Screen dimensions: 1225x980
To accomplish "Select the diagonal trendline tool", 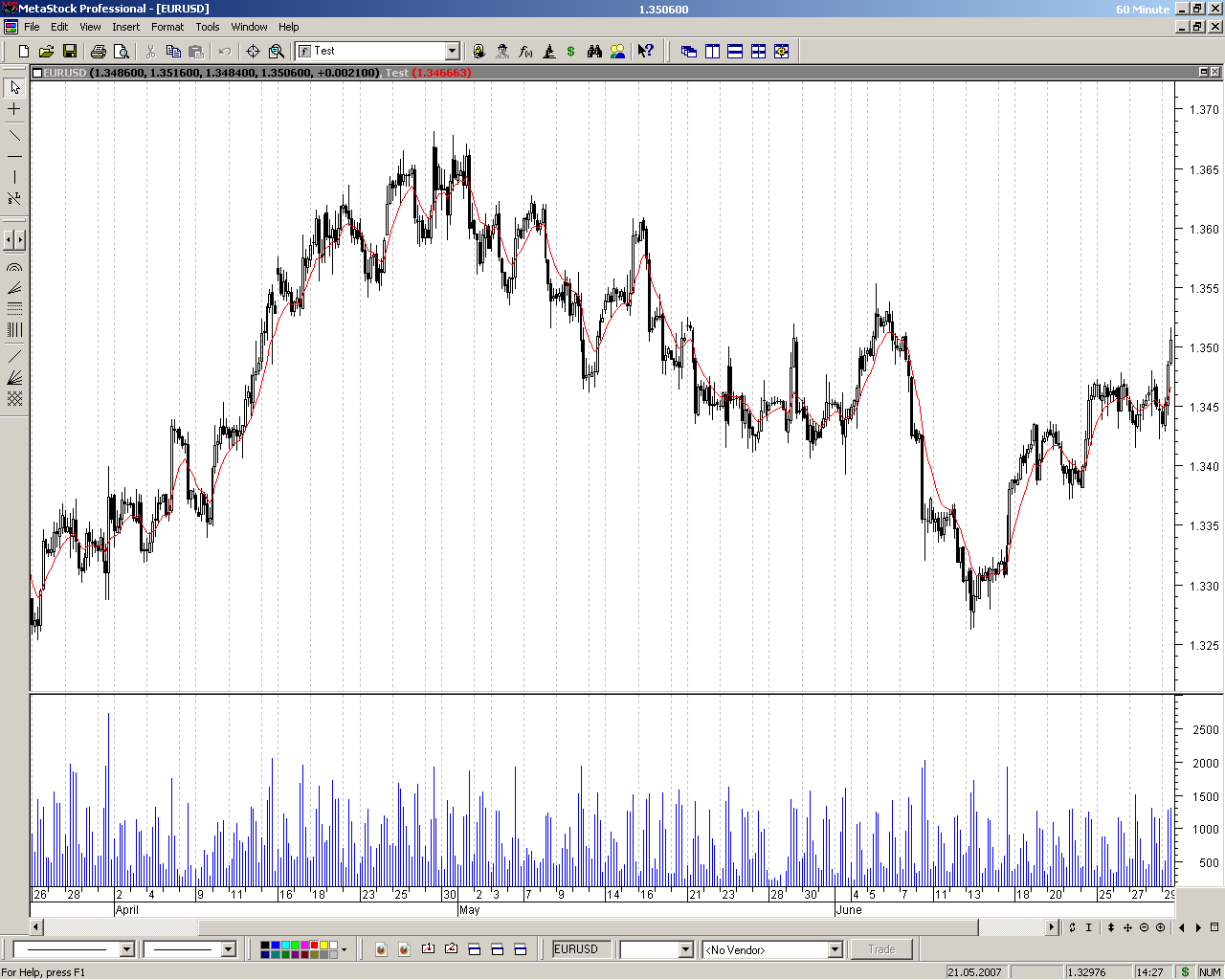I will (14, 134).
